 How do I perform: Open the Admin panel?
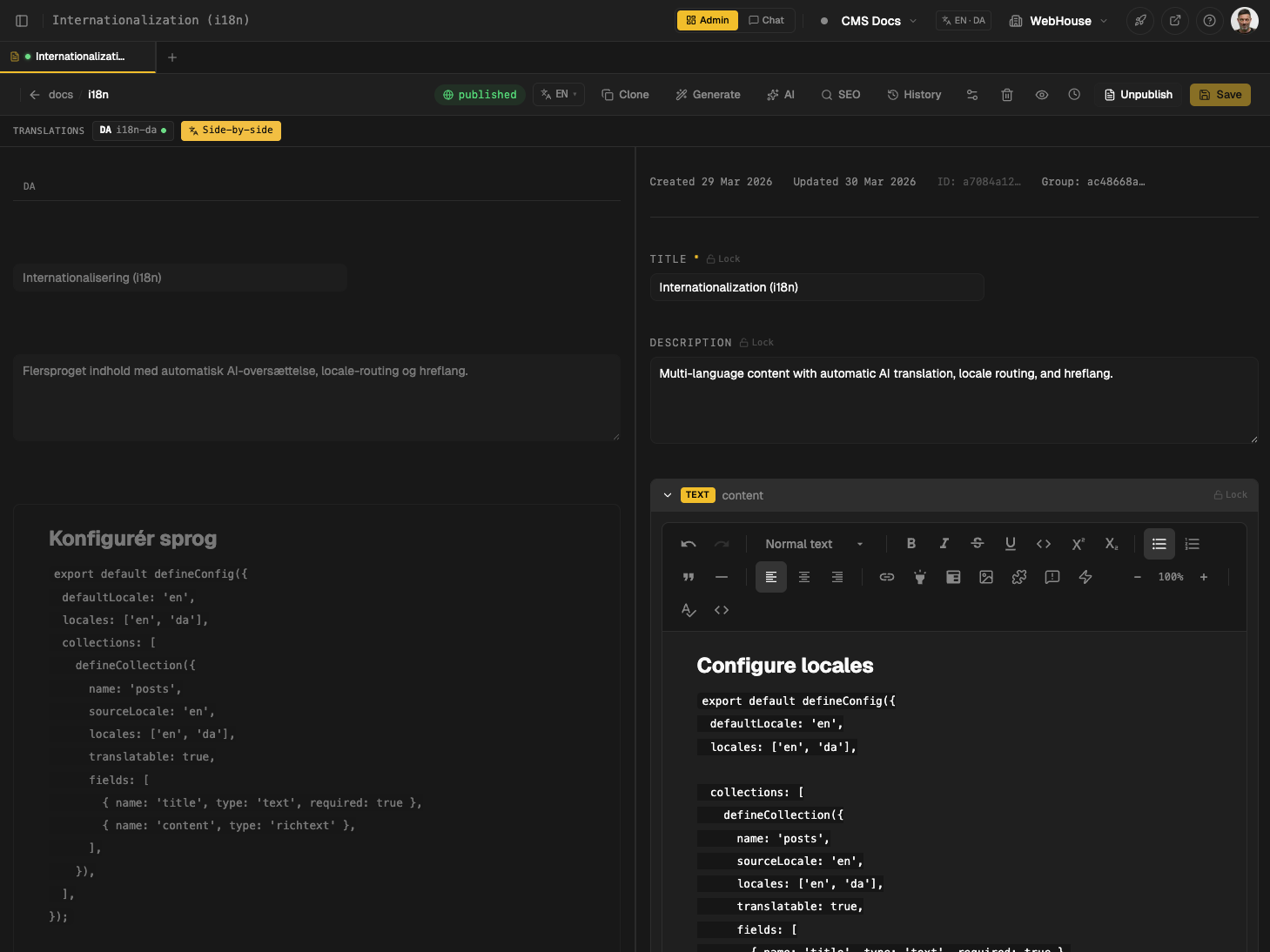tap(707, 20)
